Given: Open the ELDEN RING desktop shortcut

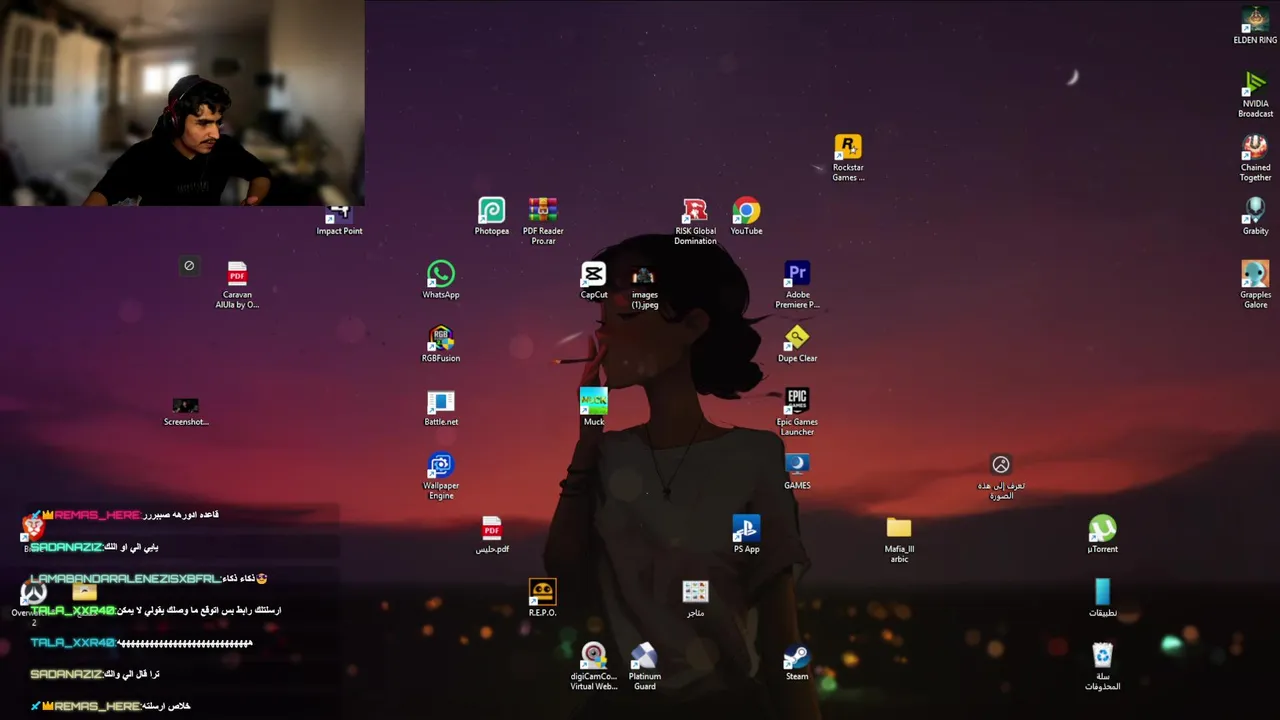Looking at the screenshot, I should (1255, 25).
